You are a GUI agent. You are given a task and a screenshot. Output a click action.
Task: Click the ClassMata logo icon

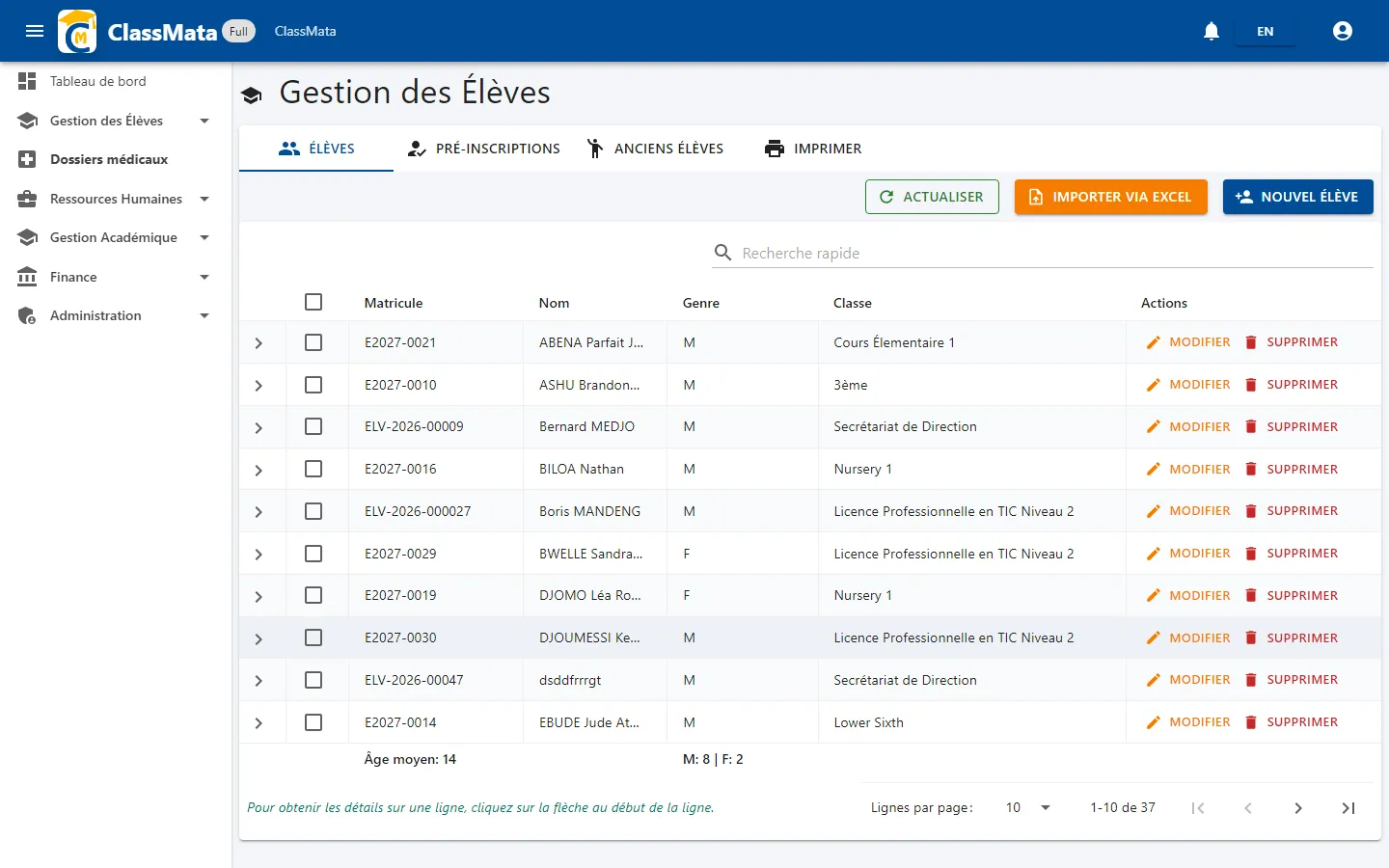(x=77, y=32)
